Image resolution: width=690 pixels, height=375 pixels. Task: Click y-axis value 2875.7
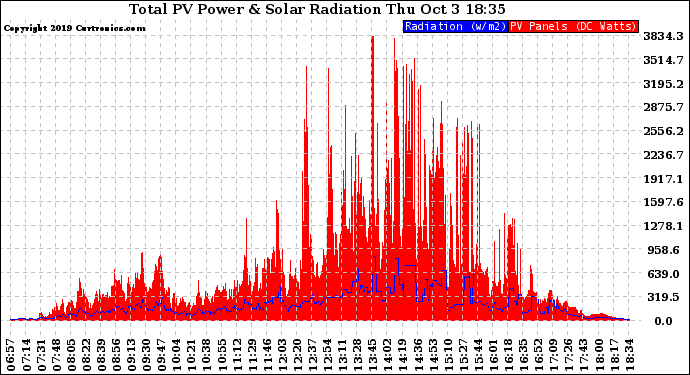pos(663,107)
